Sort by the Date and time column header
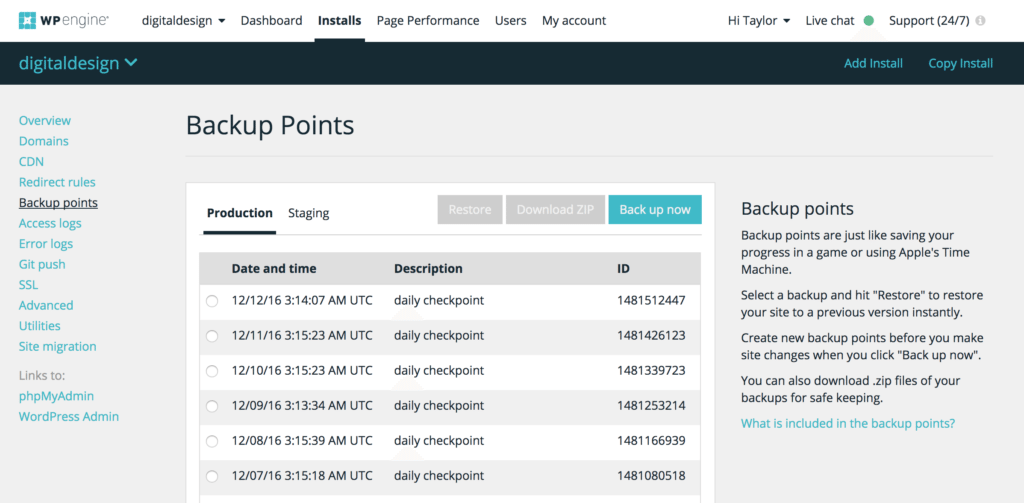Viewport: 1024px width, 503px height. [274, 268]
